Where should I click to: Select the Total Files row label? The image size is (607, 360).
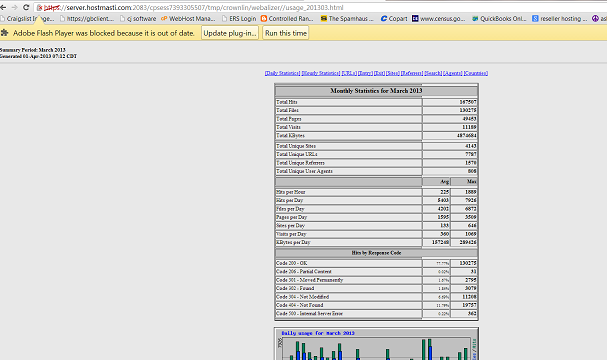287,110
